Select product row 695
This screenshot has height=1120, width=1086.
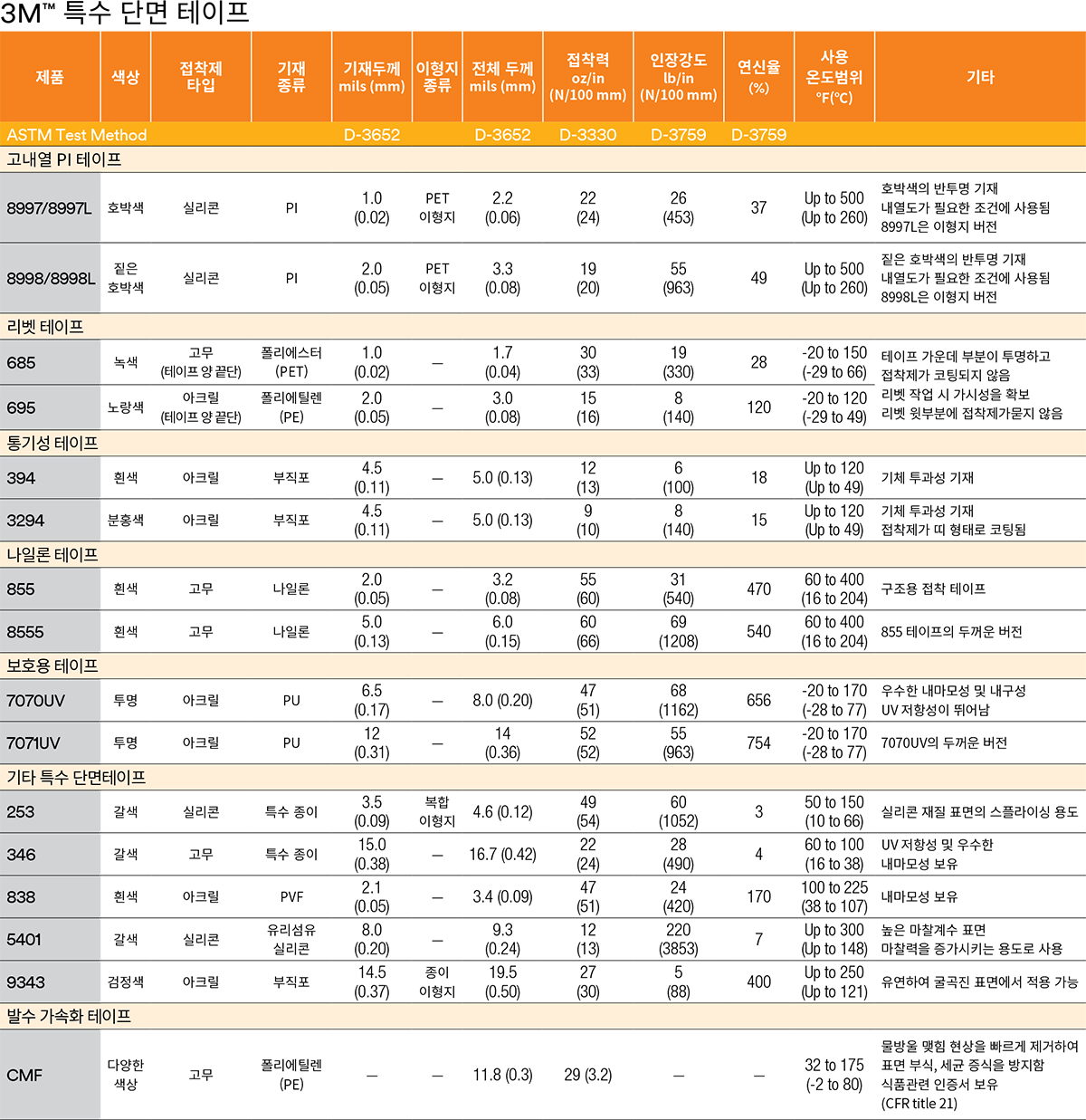[22, 407]
